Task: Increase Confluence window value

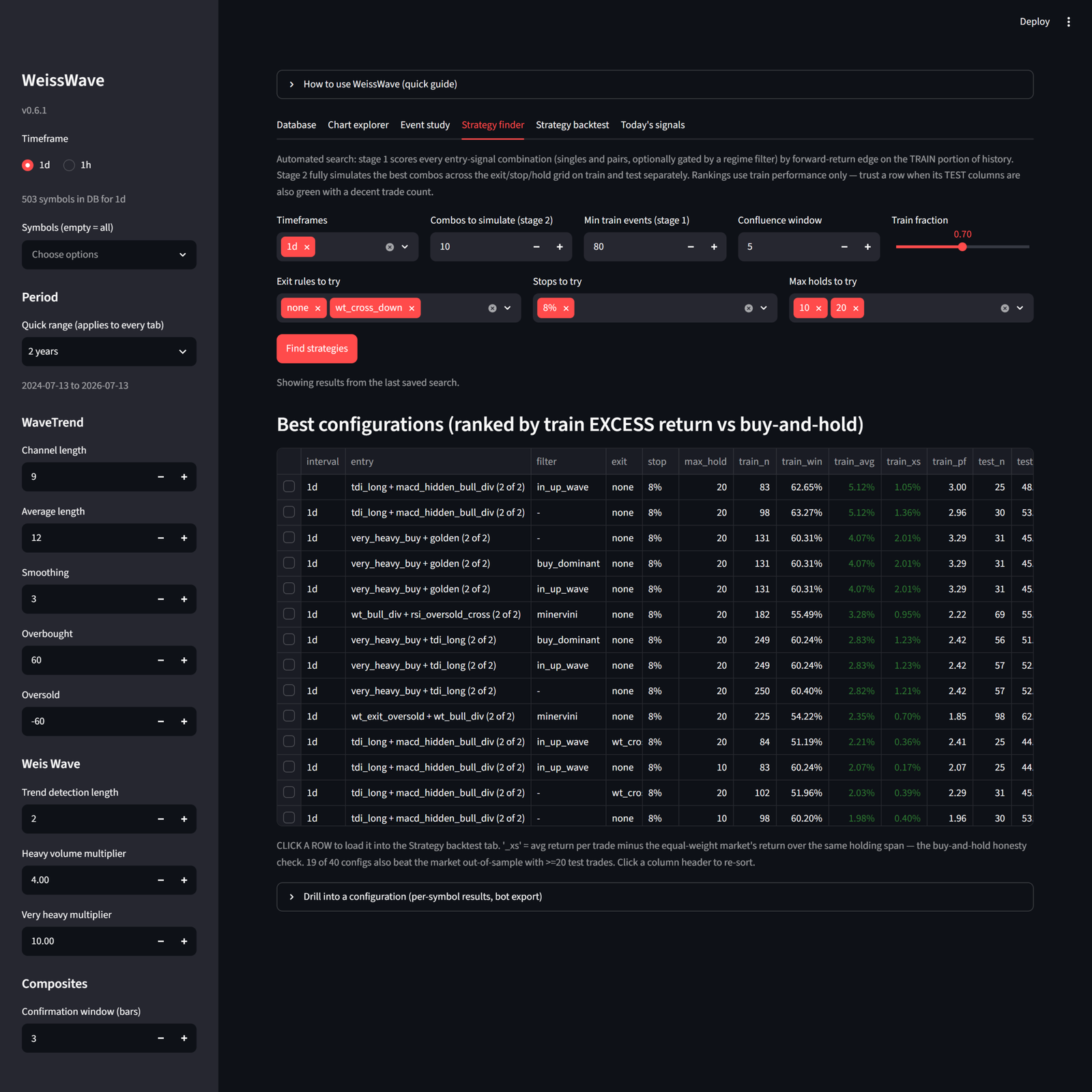Action: pyautogui.click(x=867, y=247)
